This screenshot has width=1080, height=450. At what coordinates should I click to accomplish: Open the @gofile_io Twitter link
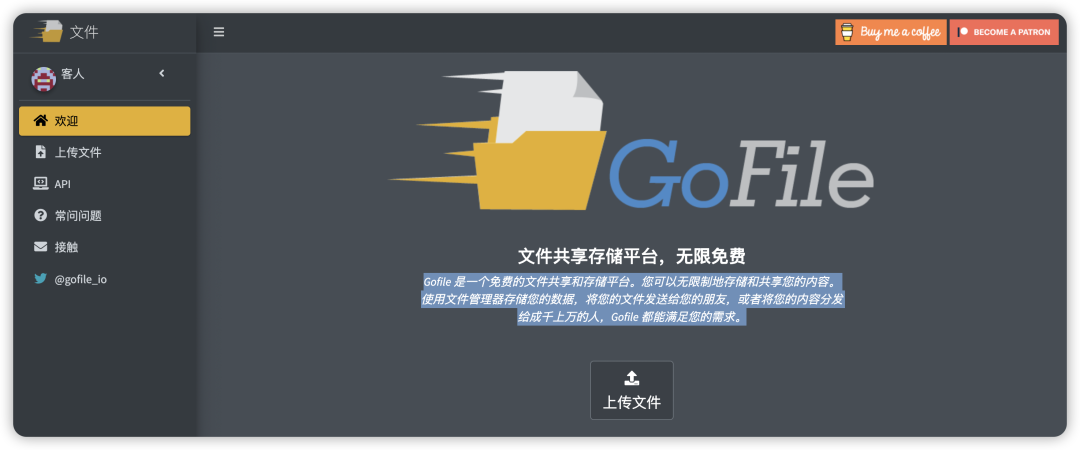(81, 279)
